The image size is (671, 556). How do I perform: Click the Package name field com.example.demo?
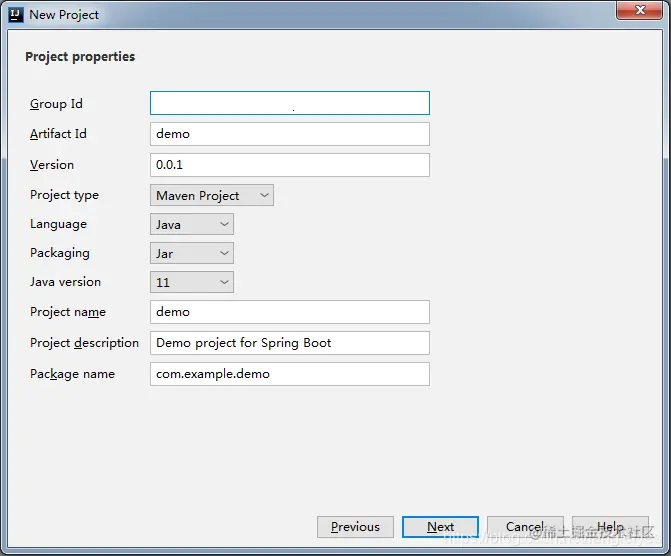(290, 374)
